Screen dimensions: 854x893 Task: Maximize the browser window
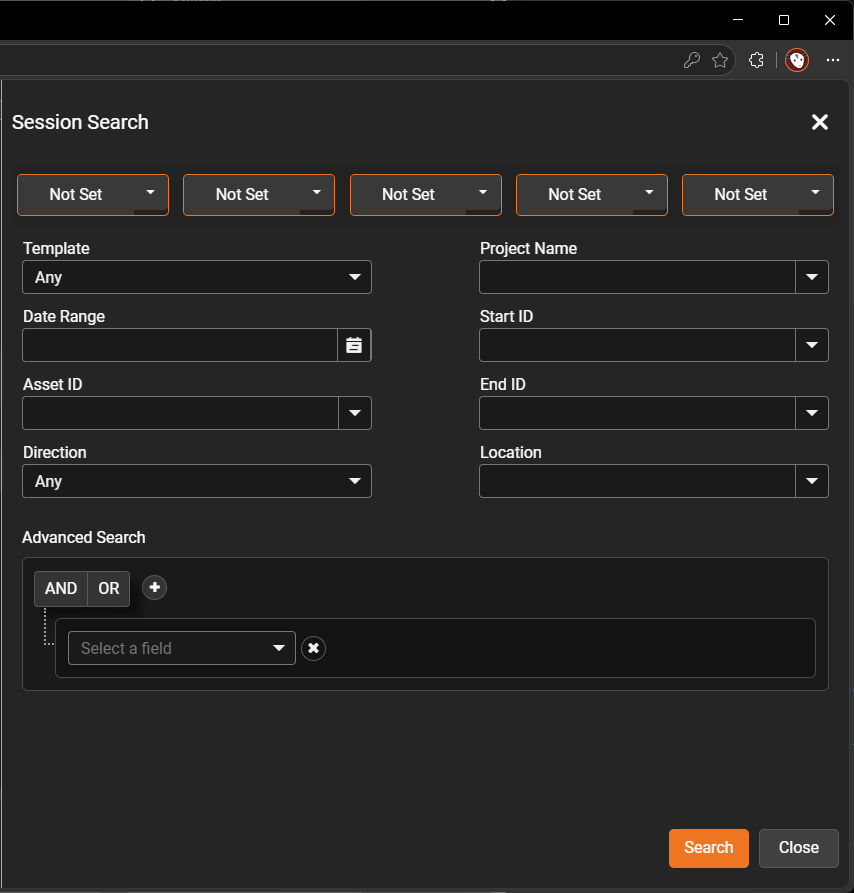pyautogui.click(x=784, y=20)
